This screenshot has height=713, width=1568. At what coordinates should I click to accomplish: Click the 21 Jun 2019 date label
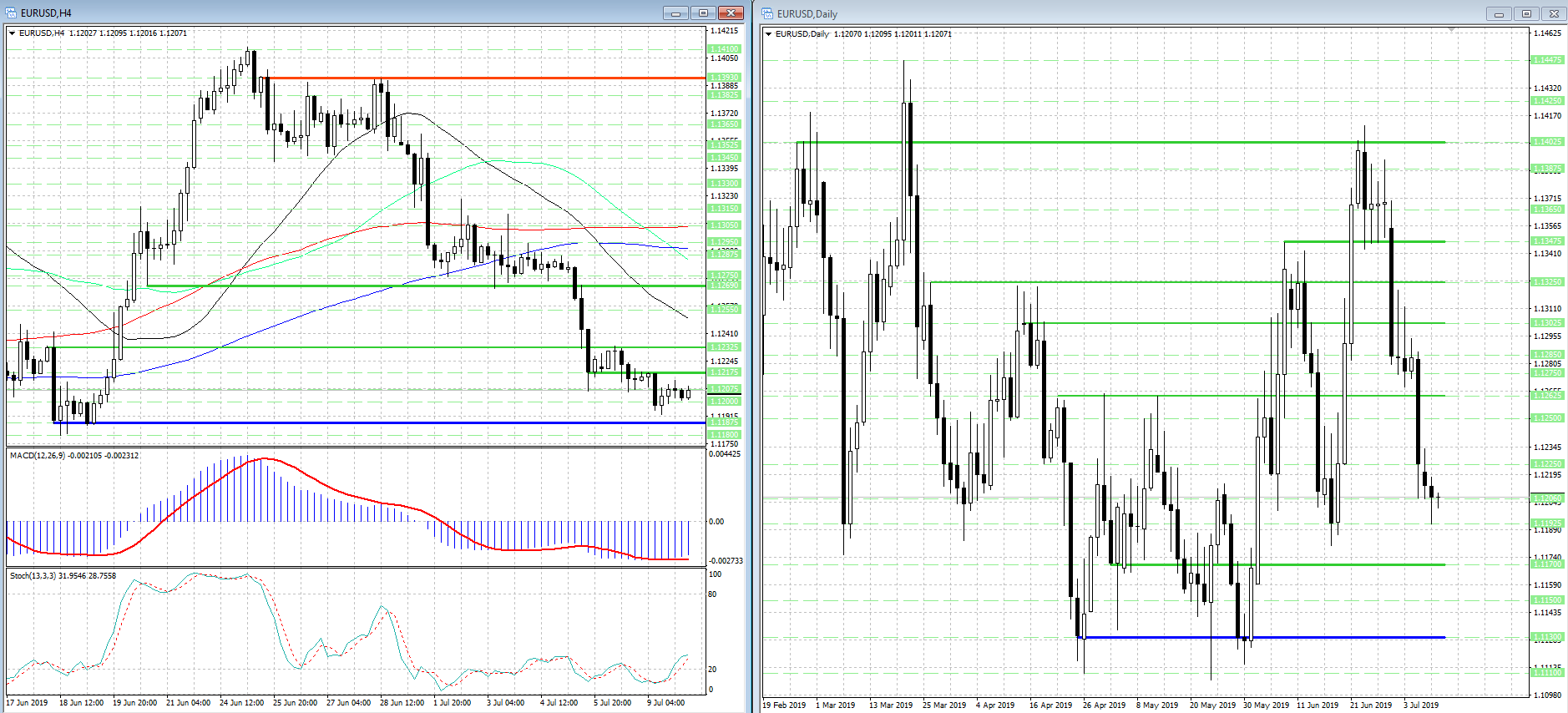(x=1371, y=705)
